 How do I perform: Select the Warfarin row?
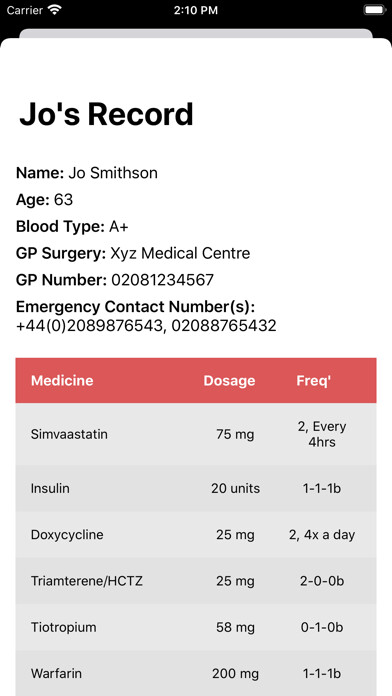[196, 673]
